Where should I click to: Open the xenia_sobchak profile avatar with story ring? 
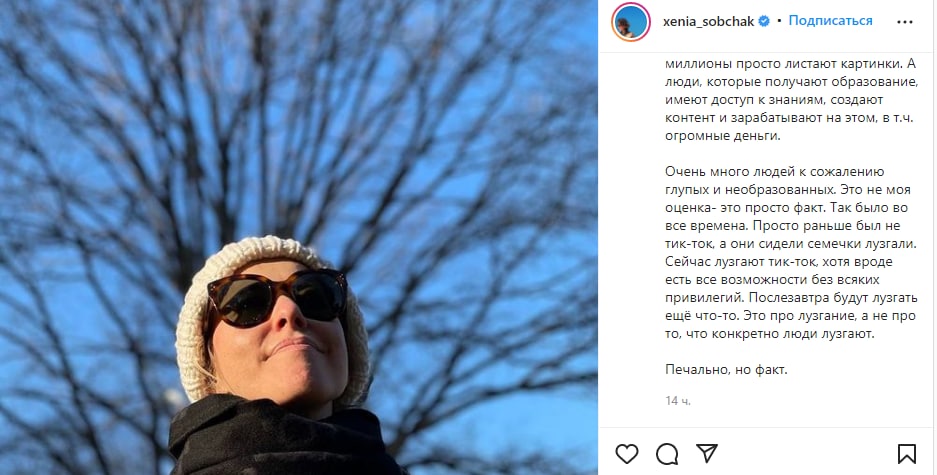(631, 22)
